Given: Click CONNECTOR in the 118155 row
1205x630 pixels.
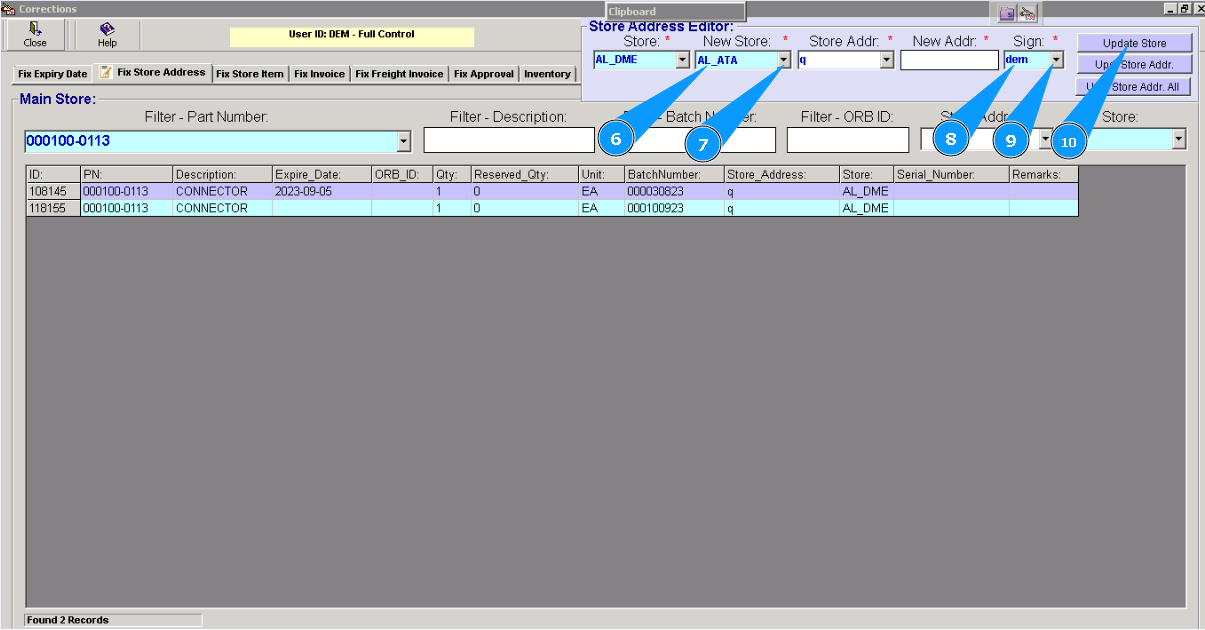Looking at the screenshot, I should point(222,208).
